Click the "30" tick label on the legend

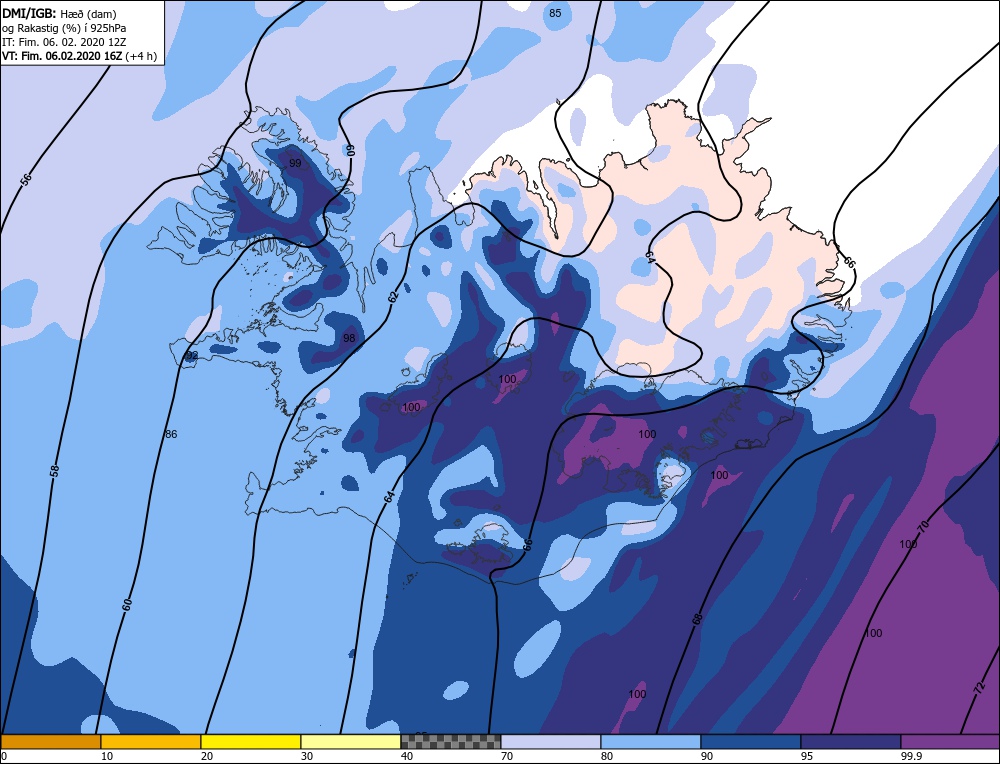click(307, 757)
